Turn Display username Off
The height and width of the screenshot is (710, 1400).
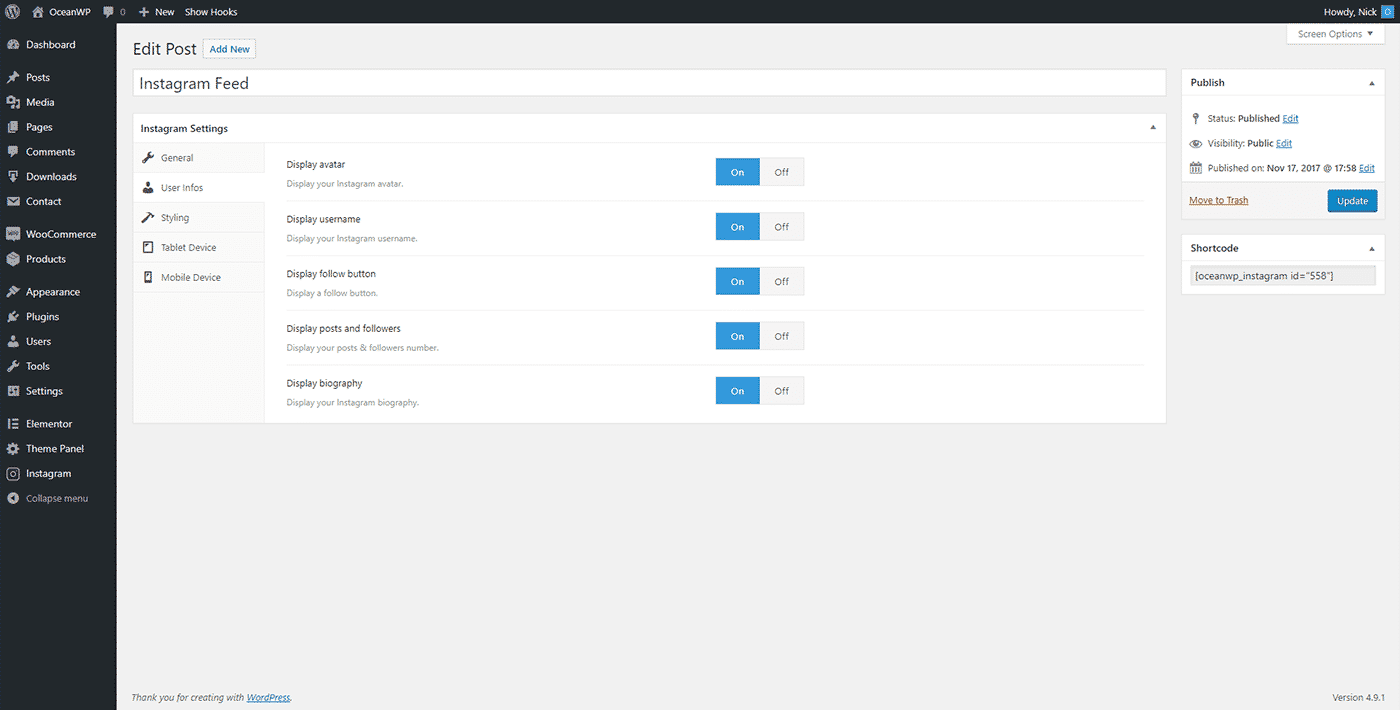pyautogui.click(x=782, y=227)
